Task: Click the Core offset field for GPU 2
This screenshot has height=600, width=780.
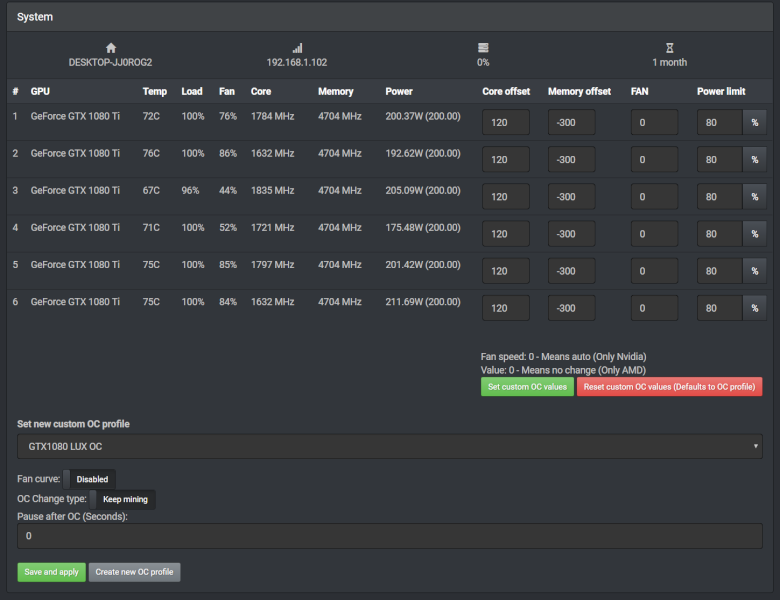Action: pos(506,160)
